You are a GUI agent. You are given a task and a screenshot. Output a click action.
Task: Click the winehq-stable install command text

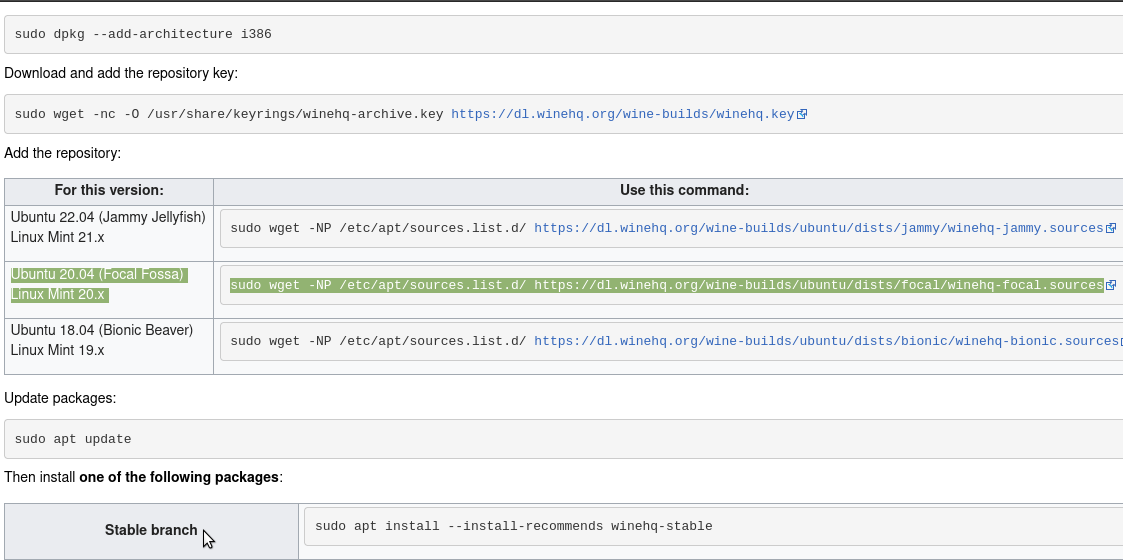[x=513, y=526]
